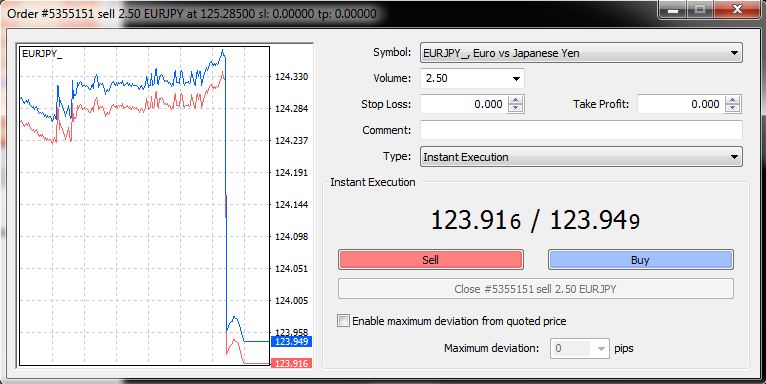Click the Stop Loss value field
Screen dimensions: 766x384
464,104
